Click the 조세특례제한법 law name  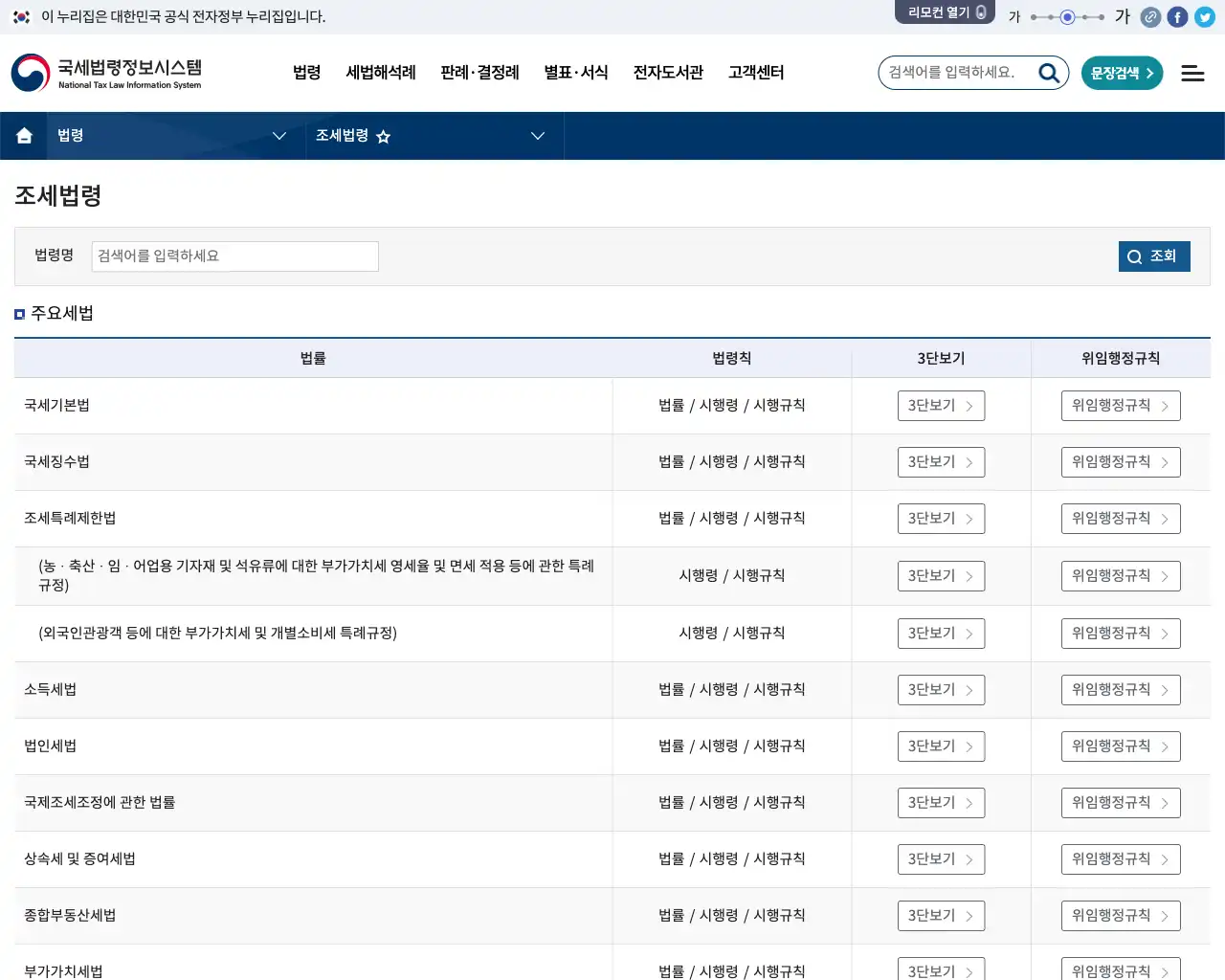(x=70, y=519)
